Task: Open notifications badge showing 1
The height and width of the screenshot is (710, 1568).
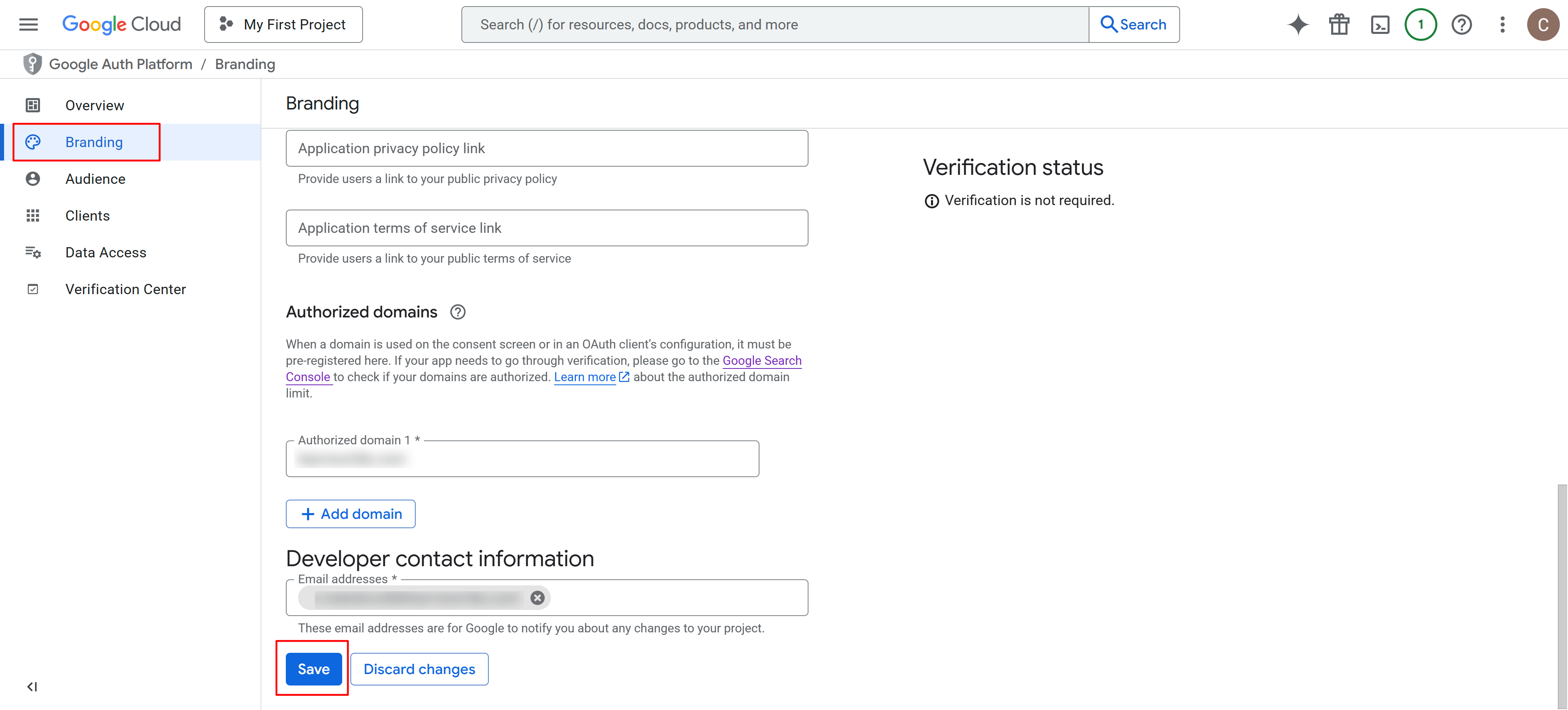Action: (1420, 25)
